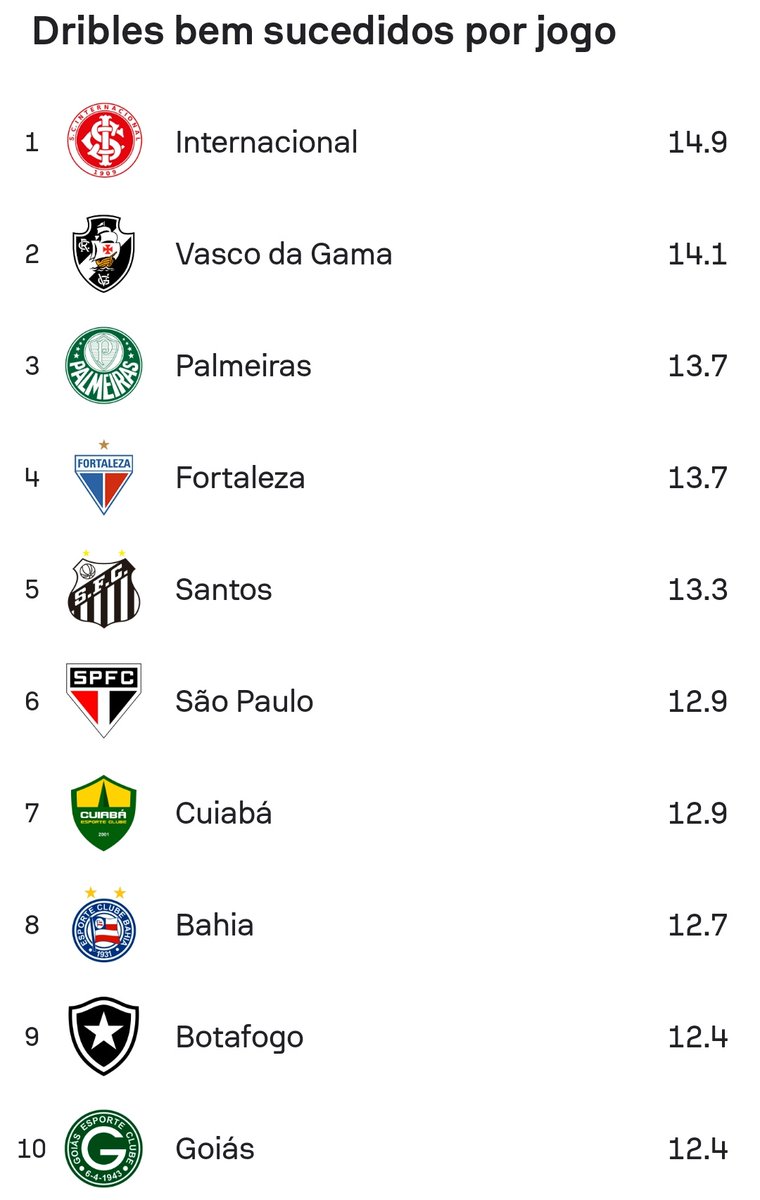
Task: Open the Vasco da Gama name link
Action: pos(283,254)
